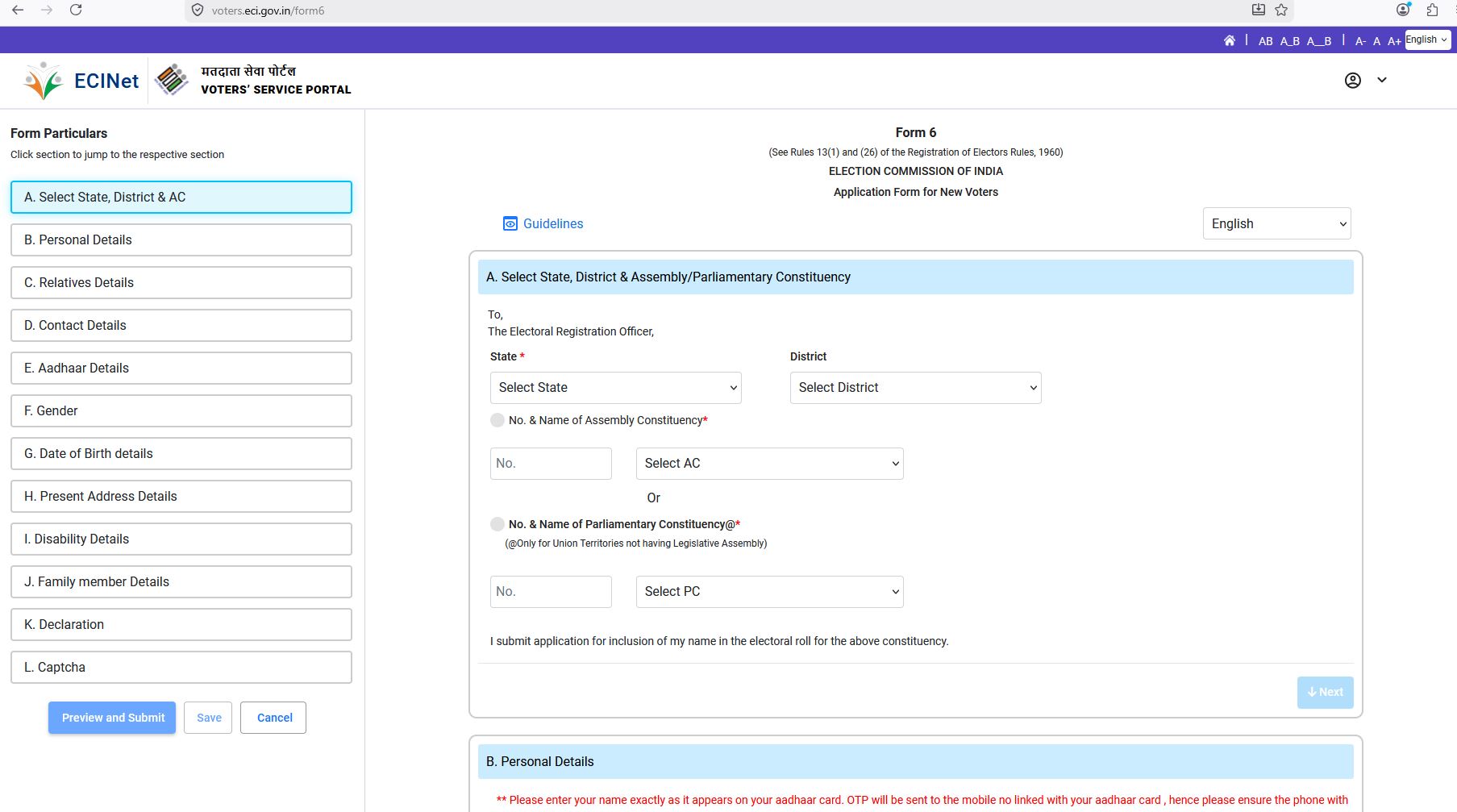The height and width of the screenshot is (812, 1457).
Task: Reload the page with the refresh icon
Action: [x=76, y=10]
